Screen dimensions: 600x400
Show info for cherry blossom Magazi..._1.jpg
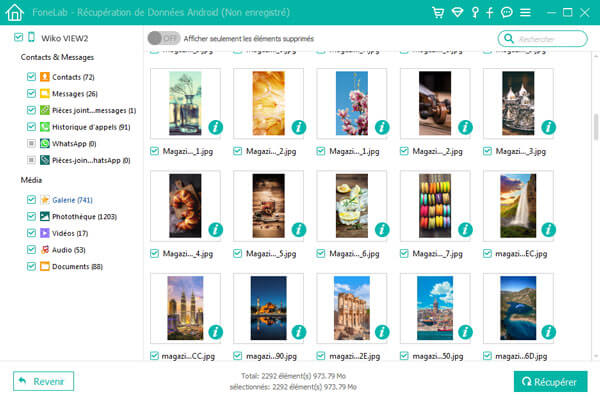coord(382,127)
